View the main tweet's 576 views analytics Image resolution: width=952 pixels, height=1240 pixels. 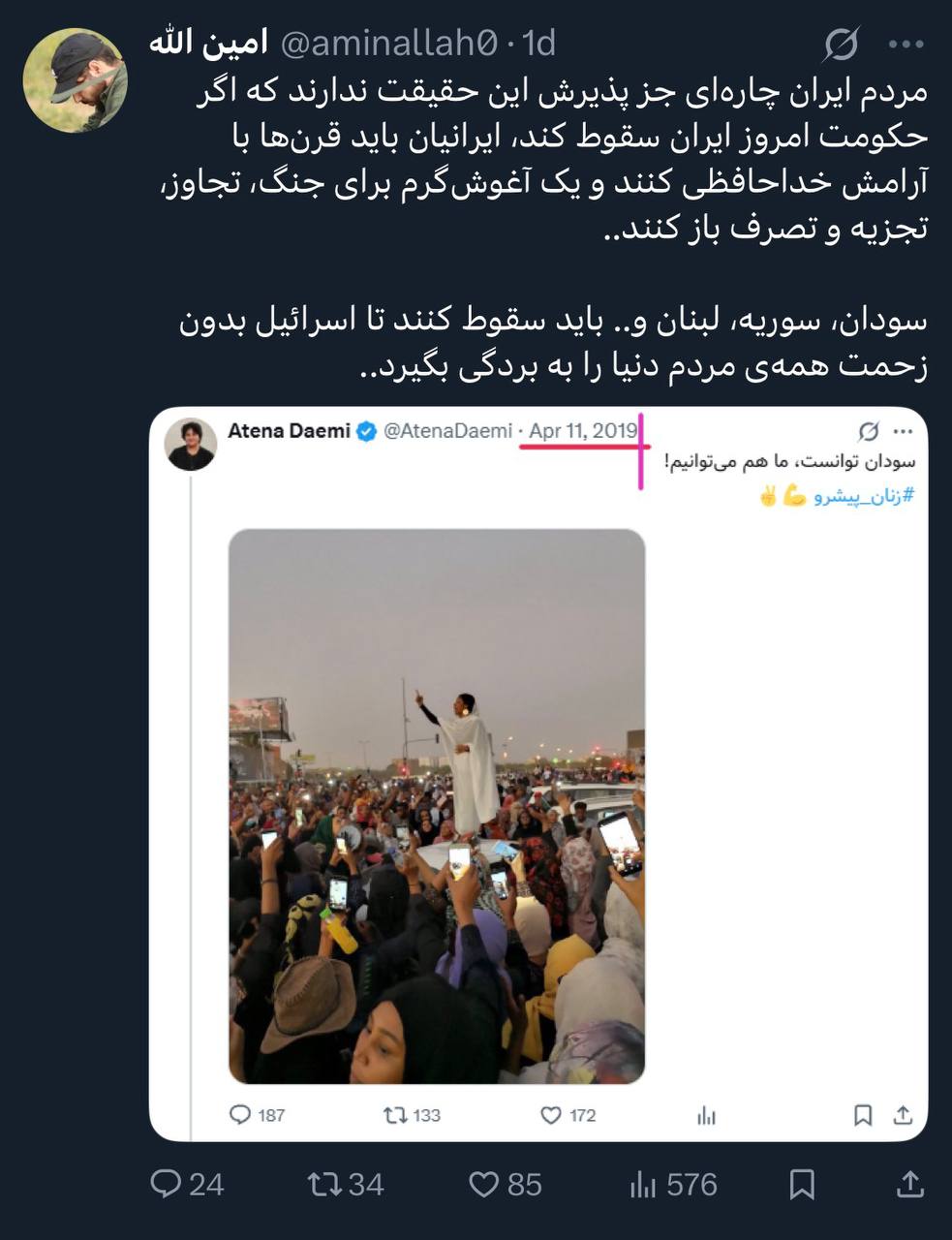[673, 1184]
